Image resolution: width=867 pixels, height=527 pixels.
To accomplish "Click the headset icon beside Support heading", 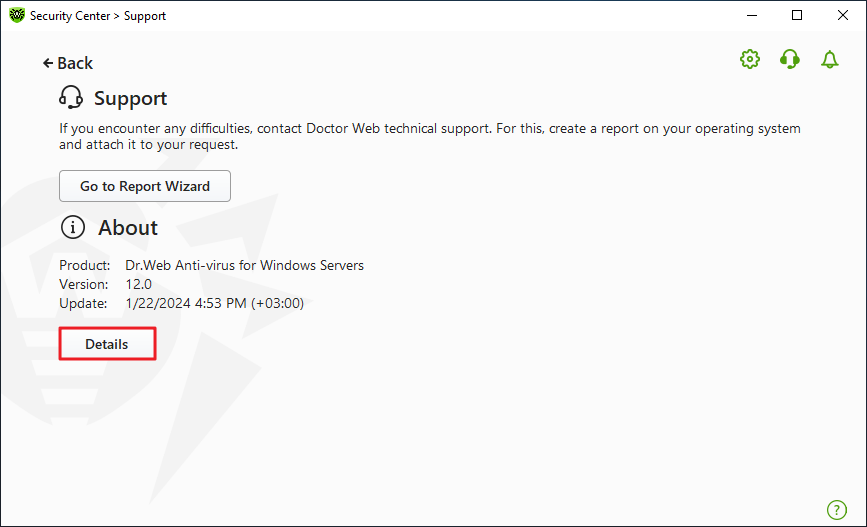I will click(x=71, y=97).
